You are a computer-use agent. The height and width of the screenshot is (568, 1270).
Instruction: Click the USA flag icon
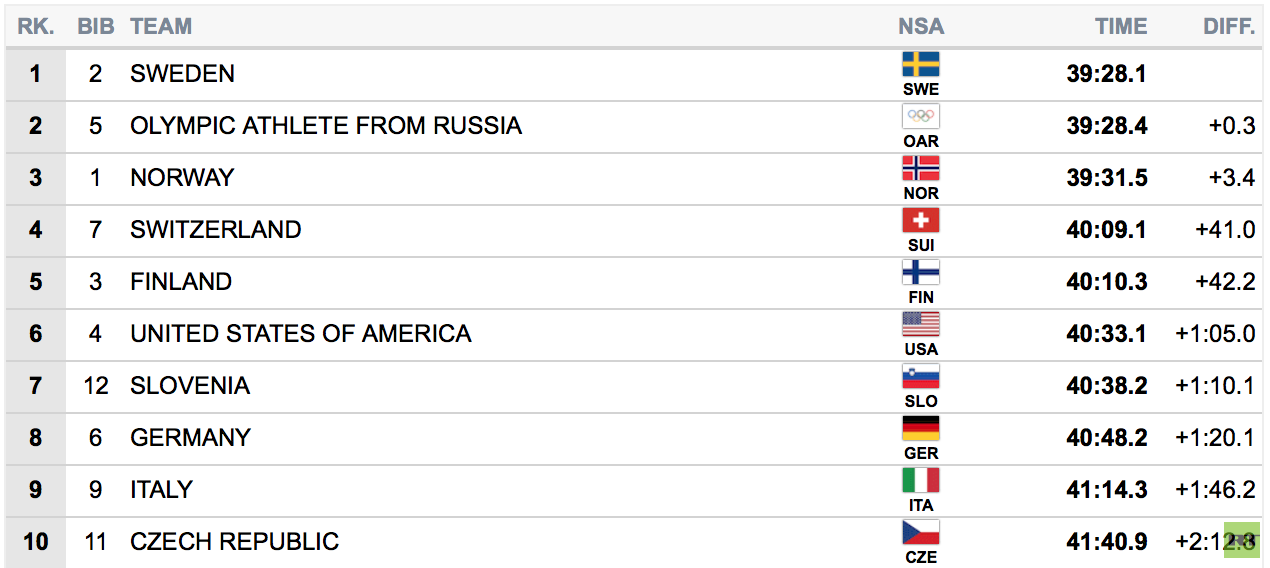click(921, 325)
